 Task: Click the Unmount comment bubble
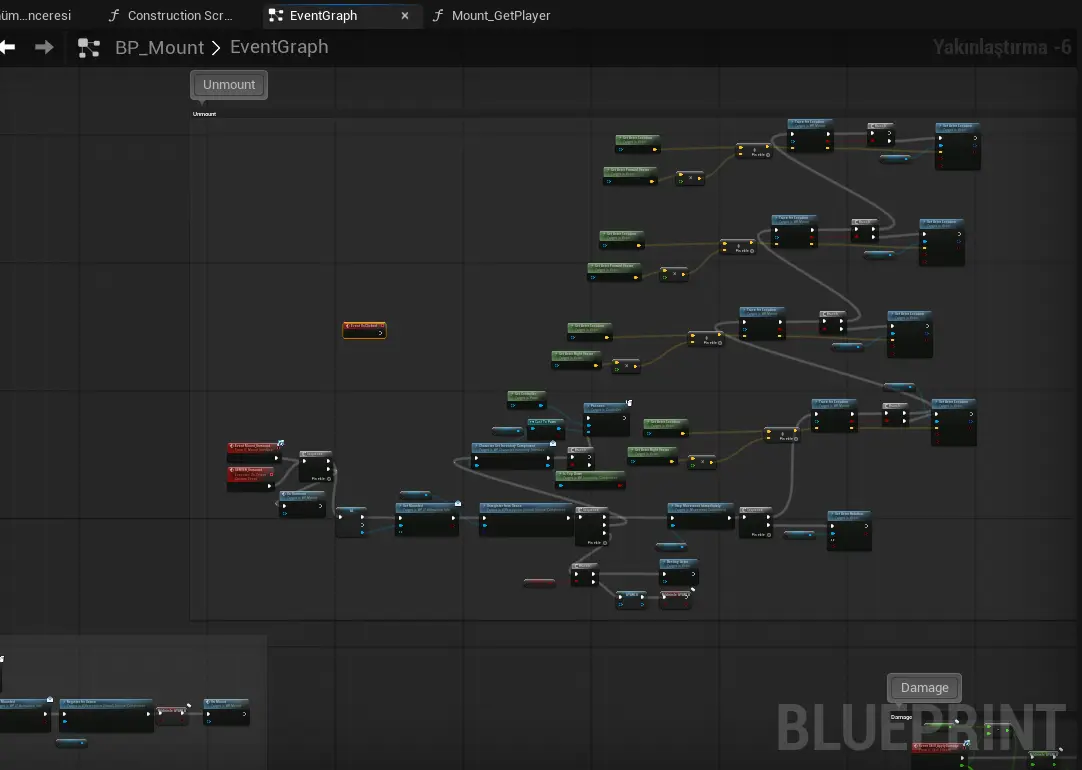[229, 85]
